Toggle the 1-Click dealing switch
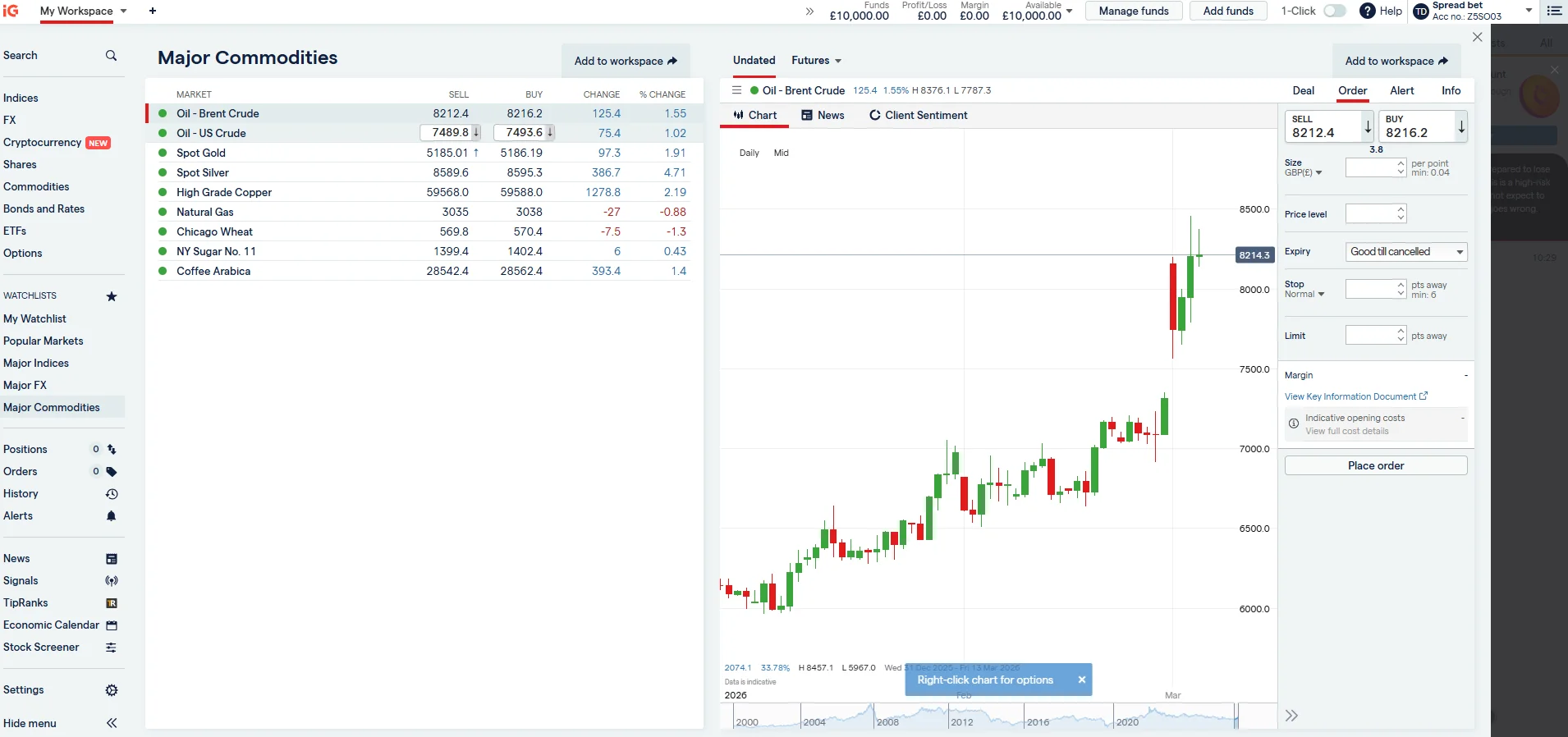Viewport: 1568px width, 737px height. 1335,11
